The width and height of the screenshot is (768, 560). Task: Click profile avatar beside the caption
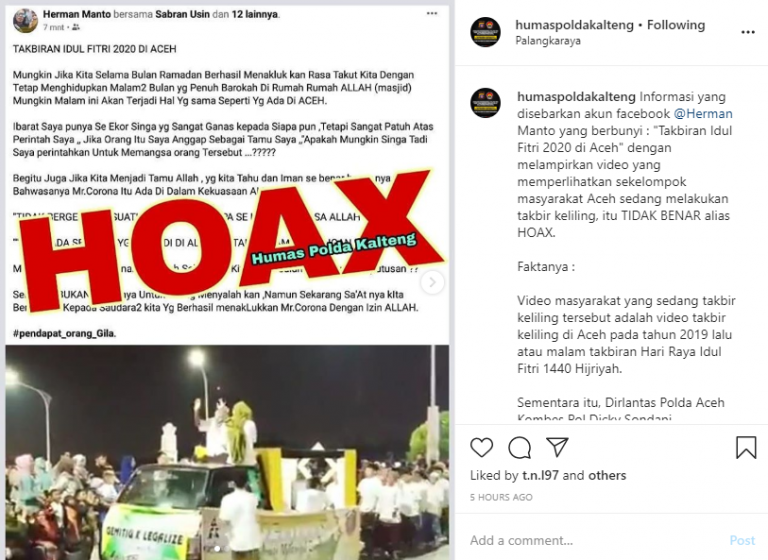tap(485, 103)
